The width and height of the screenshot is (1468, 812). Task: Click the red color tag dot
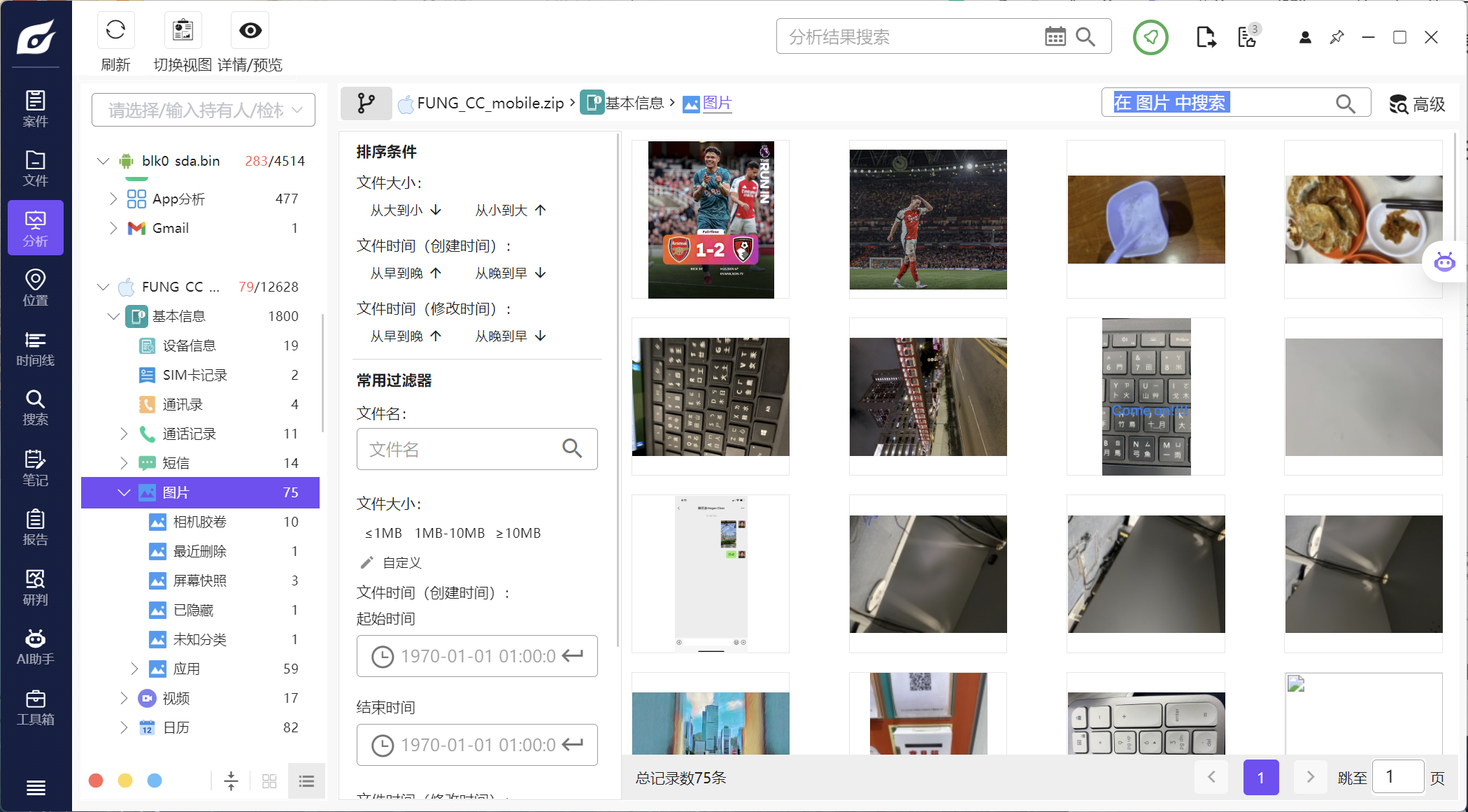click(97, 781)
